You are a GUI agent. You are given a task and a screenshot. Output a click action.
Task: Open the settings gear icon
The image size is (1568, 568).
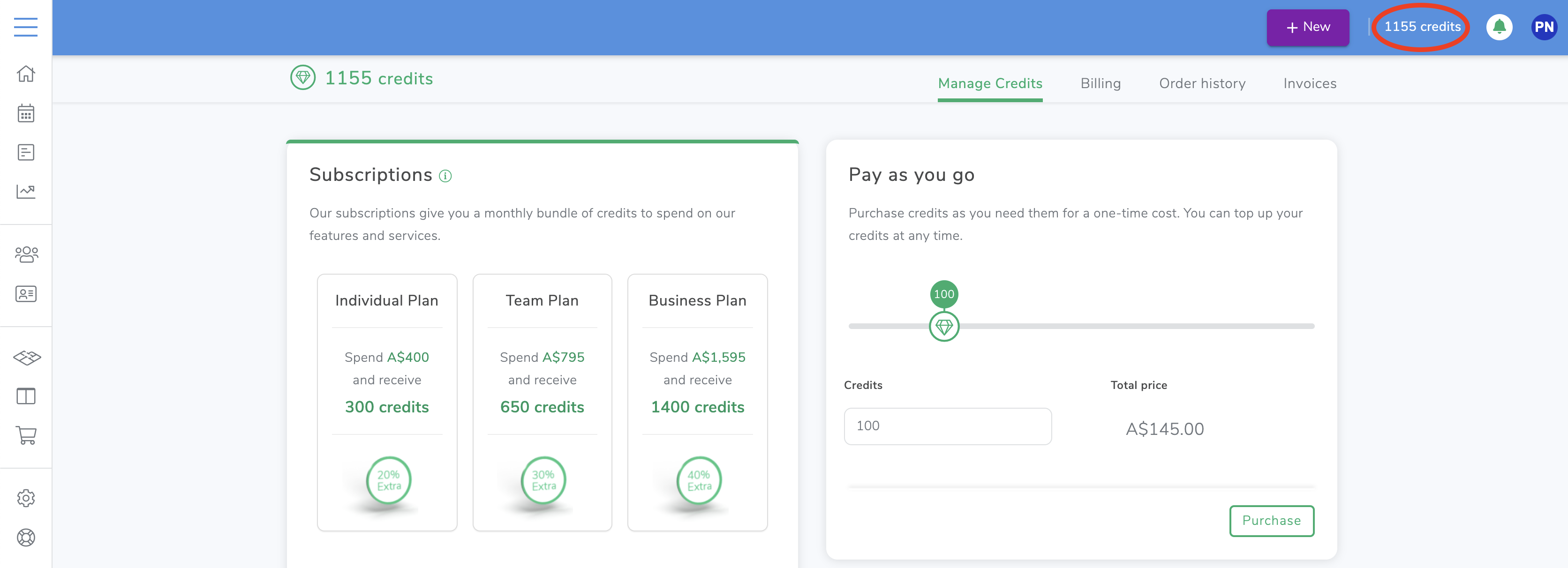tap(26, 498)
